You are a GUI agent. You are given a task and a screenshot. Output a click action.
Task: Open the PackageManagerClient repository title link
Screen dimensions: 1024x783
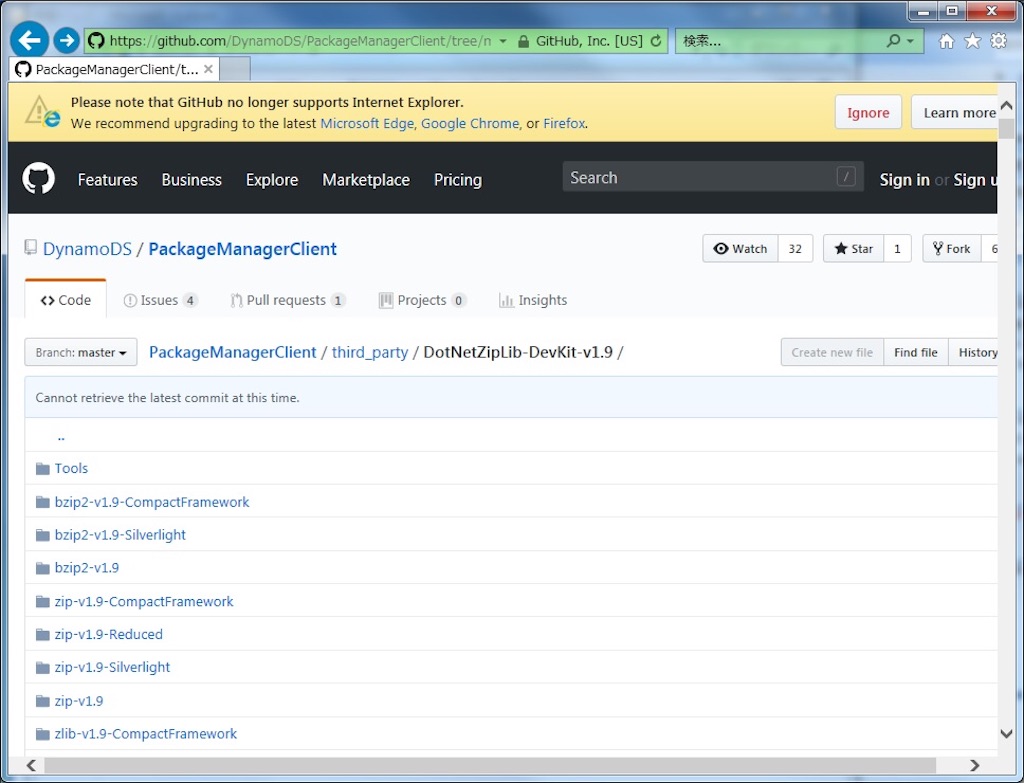pyautogui.click(x=242, y=249)
